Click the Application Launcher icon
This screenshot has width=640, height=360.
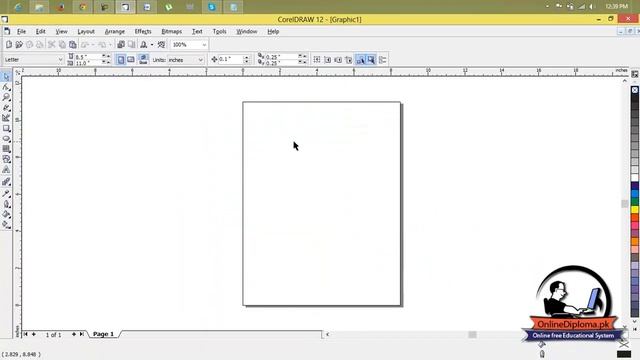tap(144, 44)
